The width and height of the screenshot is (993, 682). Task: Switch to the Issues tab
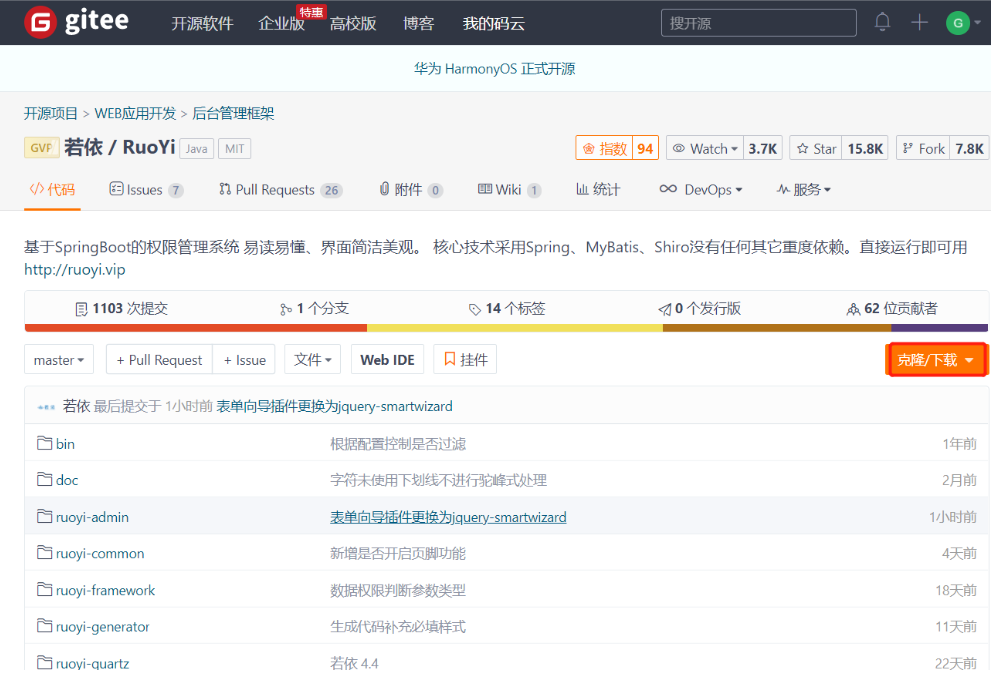tap(146, 189)
